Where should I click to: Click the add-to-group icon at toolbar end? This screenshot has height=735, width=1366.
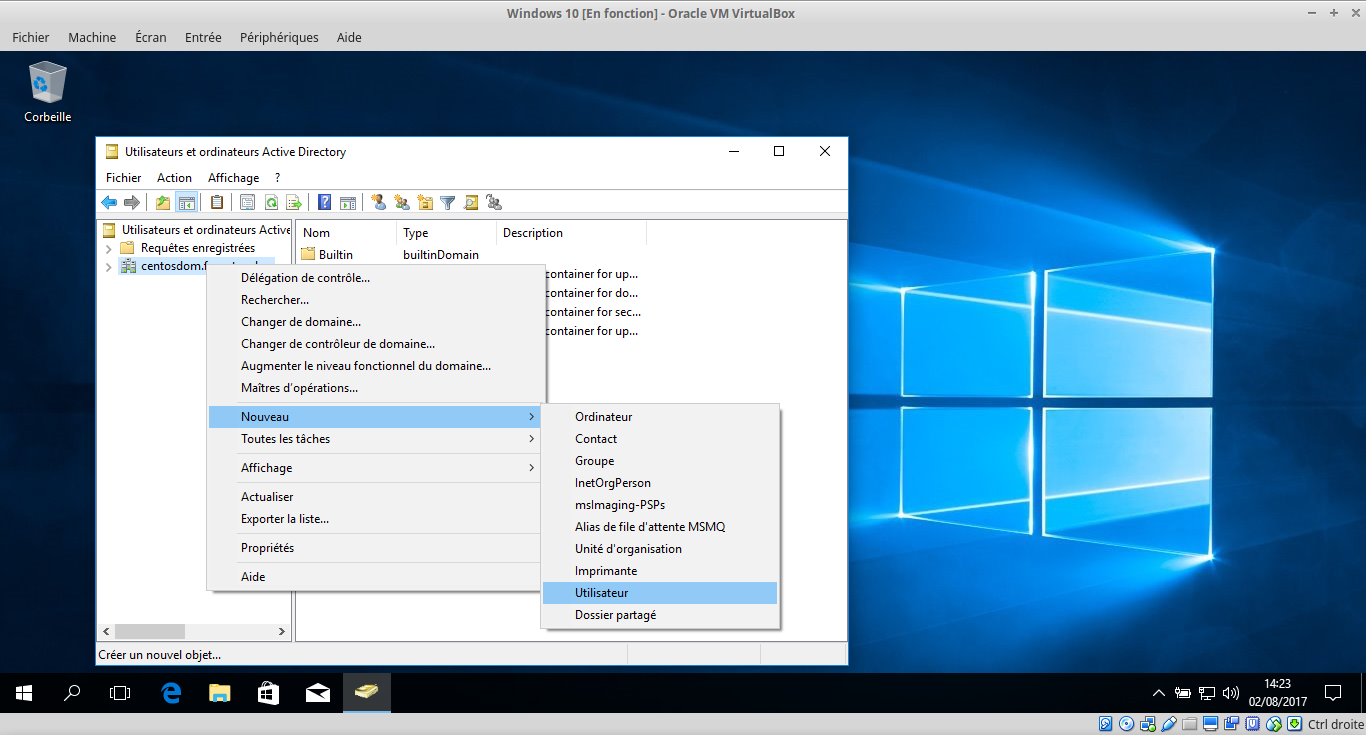494,203
